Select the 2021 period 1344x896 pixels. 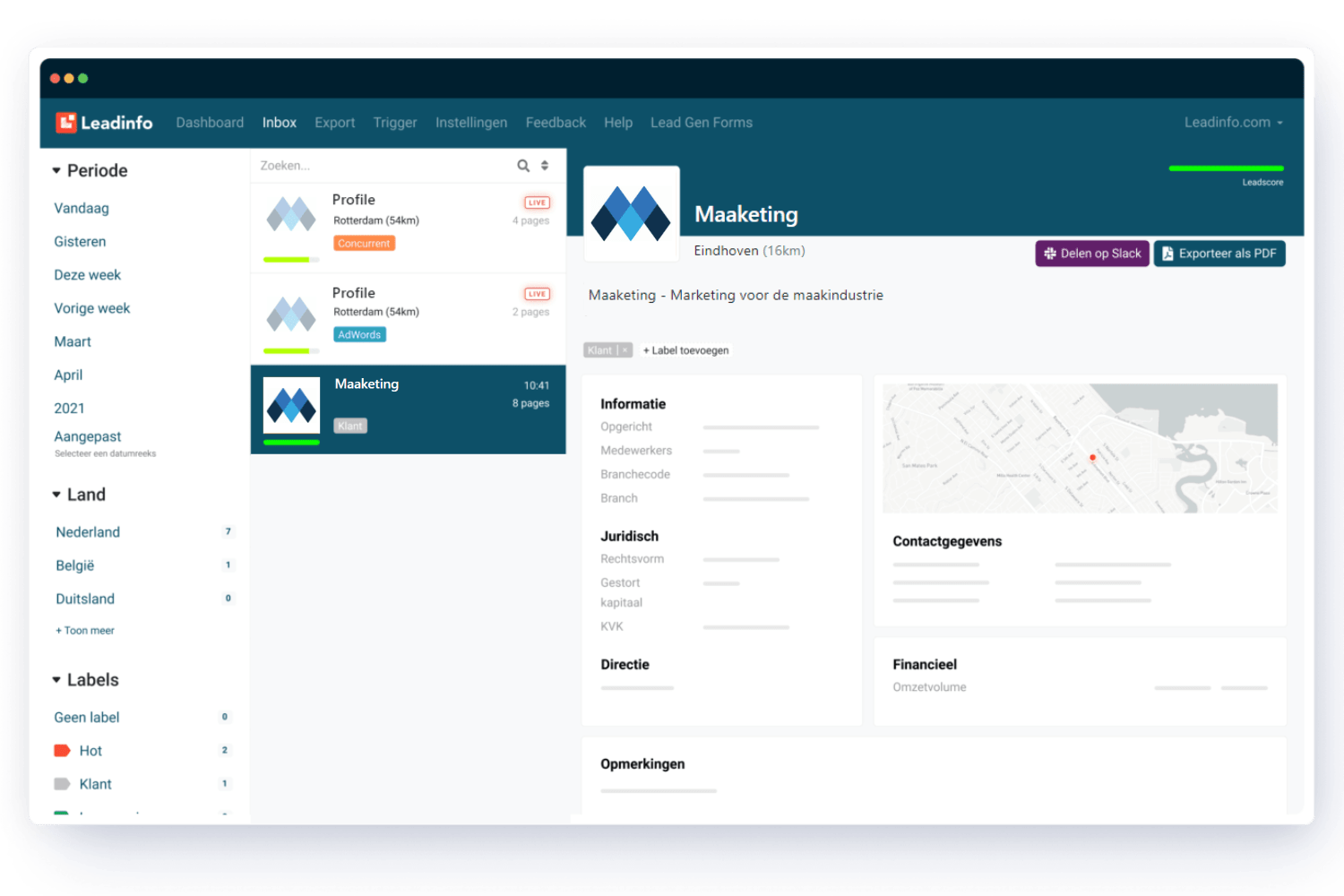coord(69,409)
